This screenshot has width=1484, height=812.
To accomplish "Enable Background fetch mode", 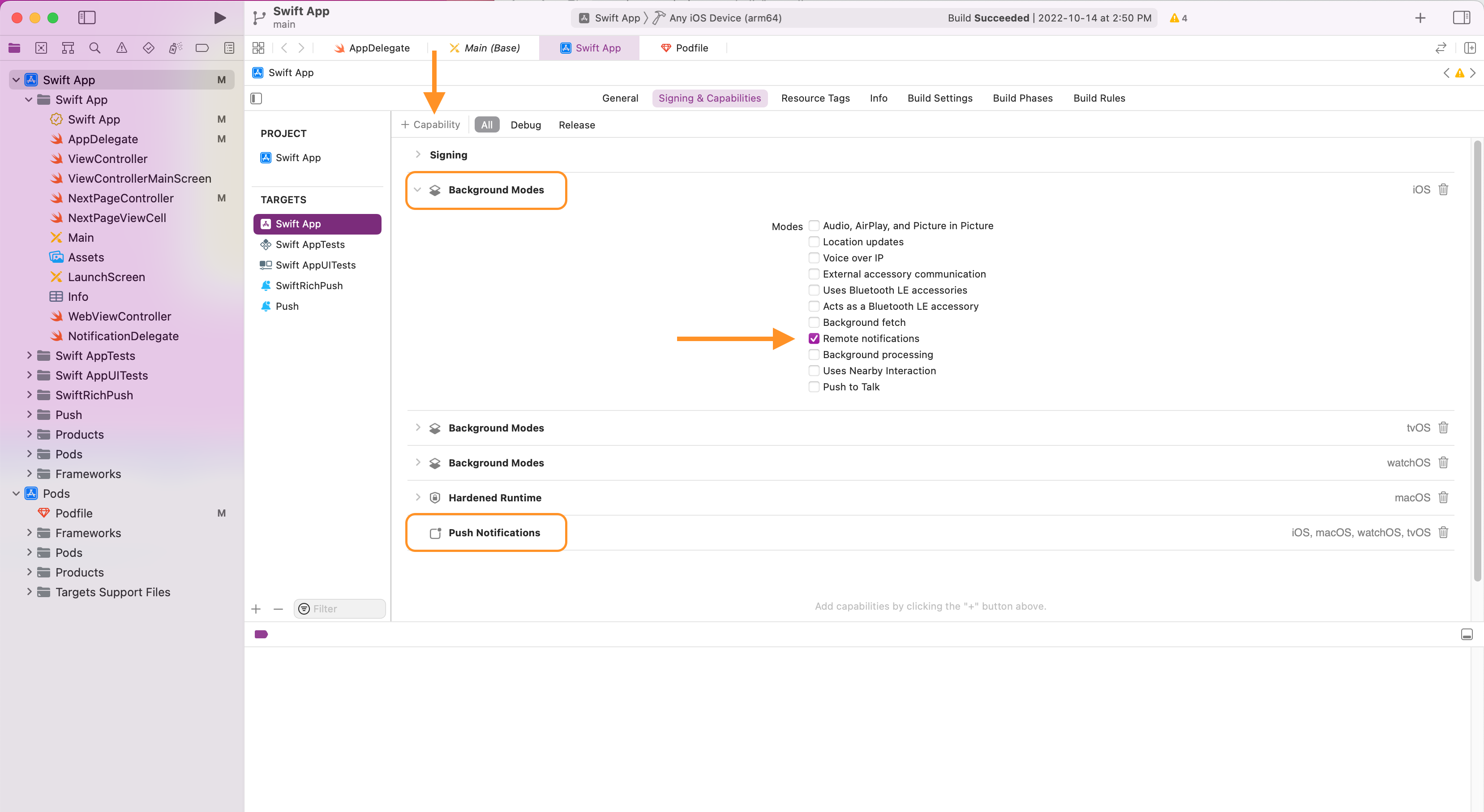I will click(814, 322).
